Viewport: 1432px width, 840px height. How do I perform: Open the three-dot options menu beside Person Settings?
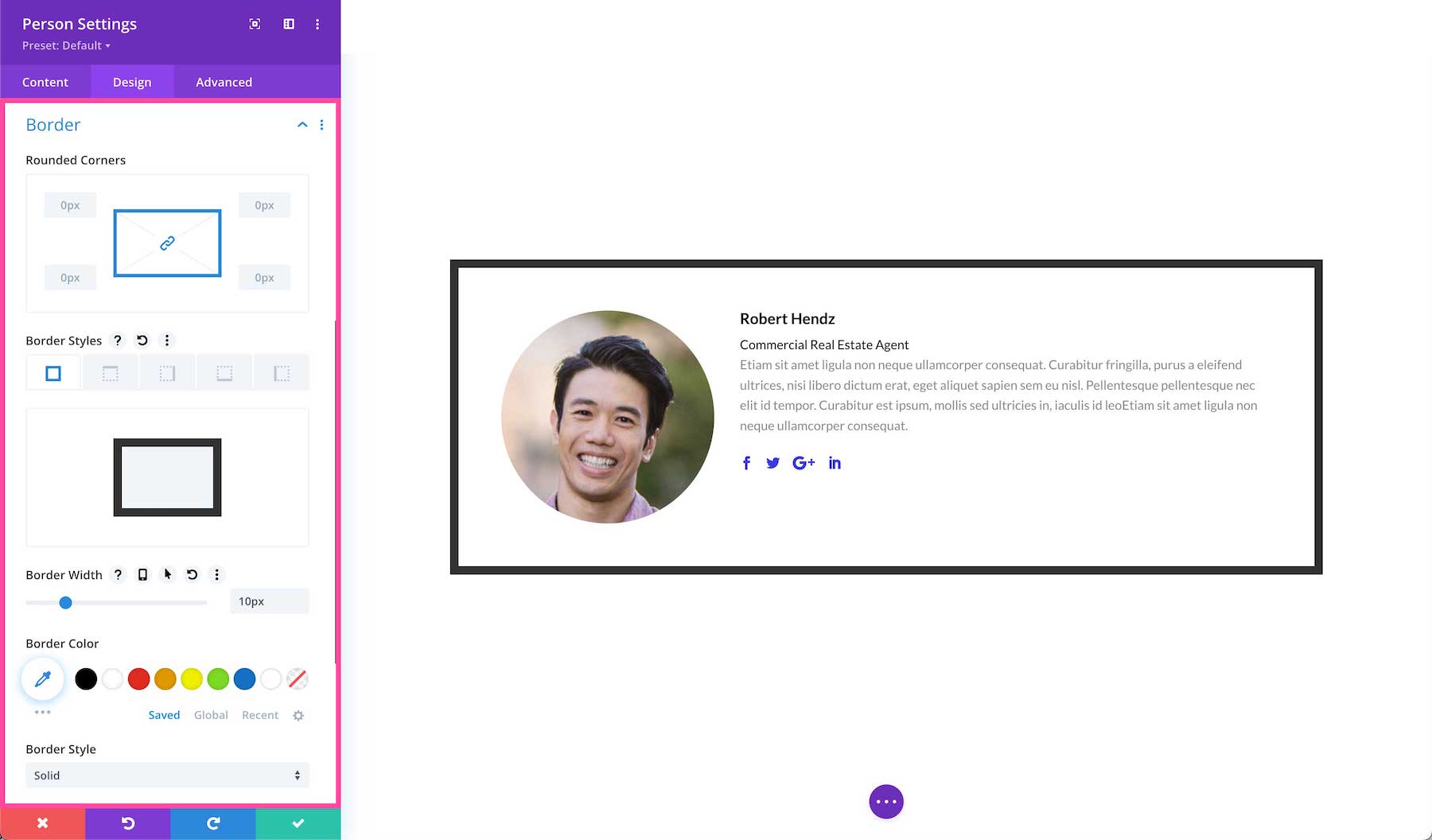point(317,24)
